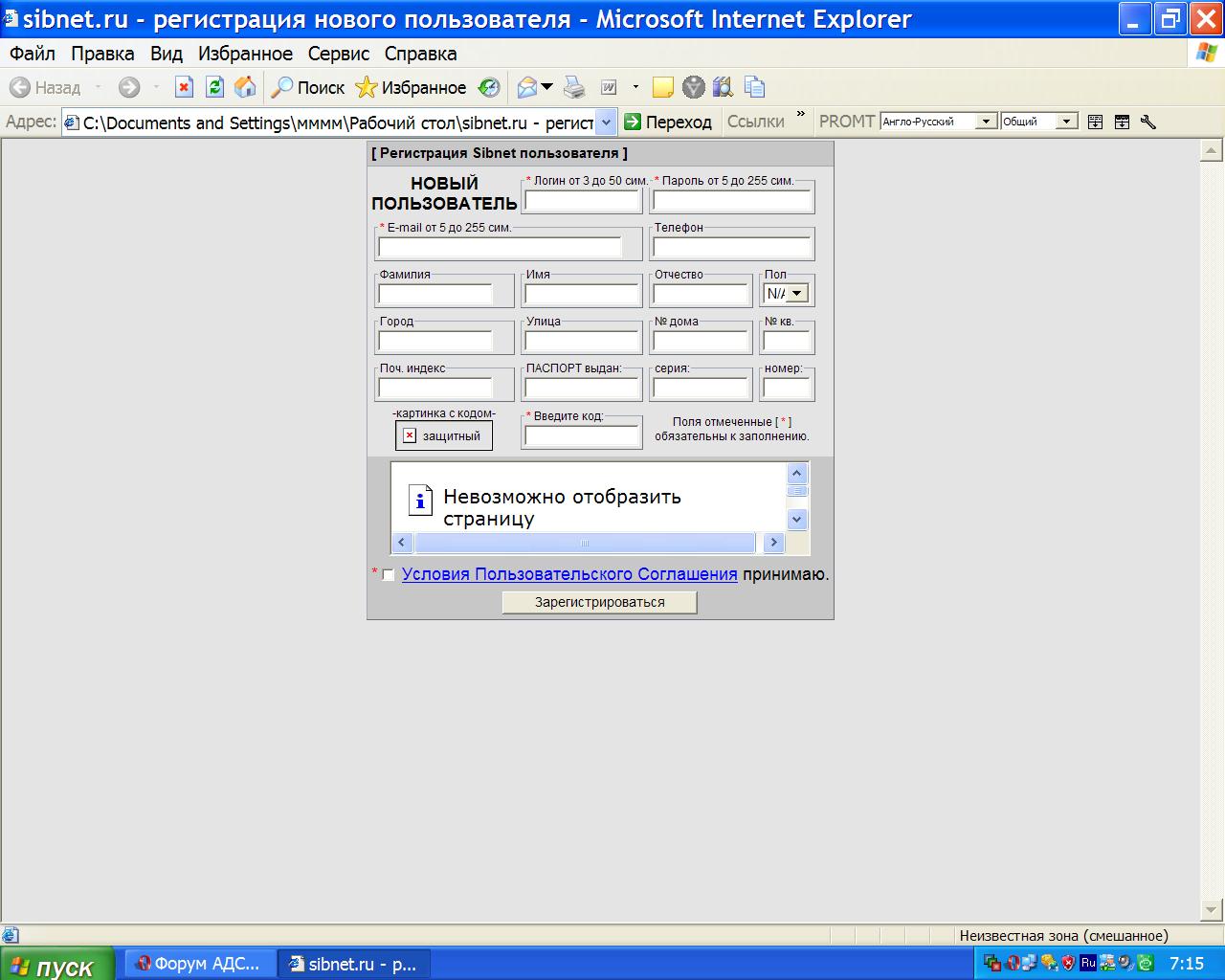This screenshot has width=1225, height=980.
Task: Click the E-mail input field
Action: (x=500, y=247)
